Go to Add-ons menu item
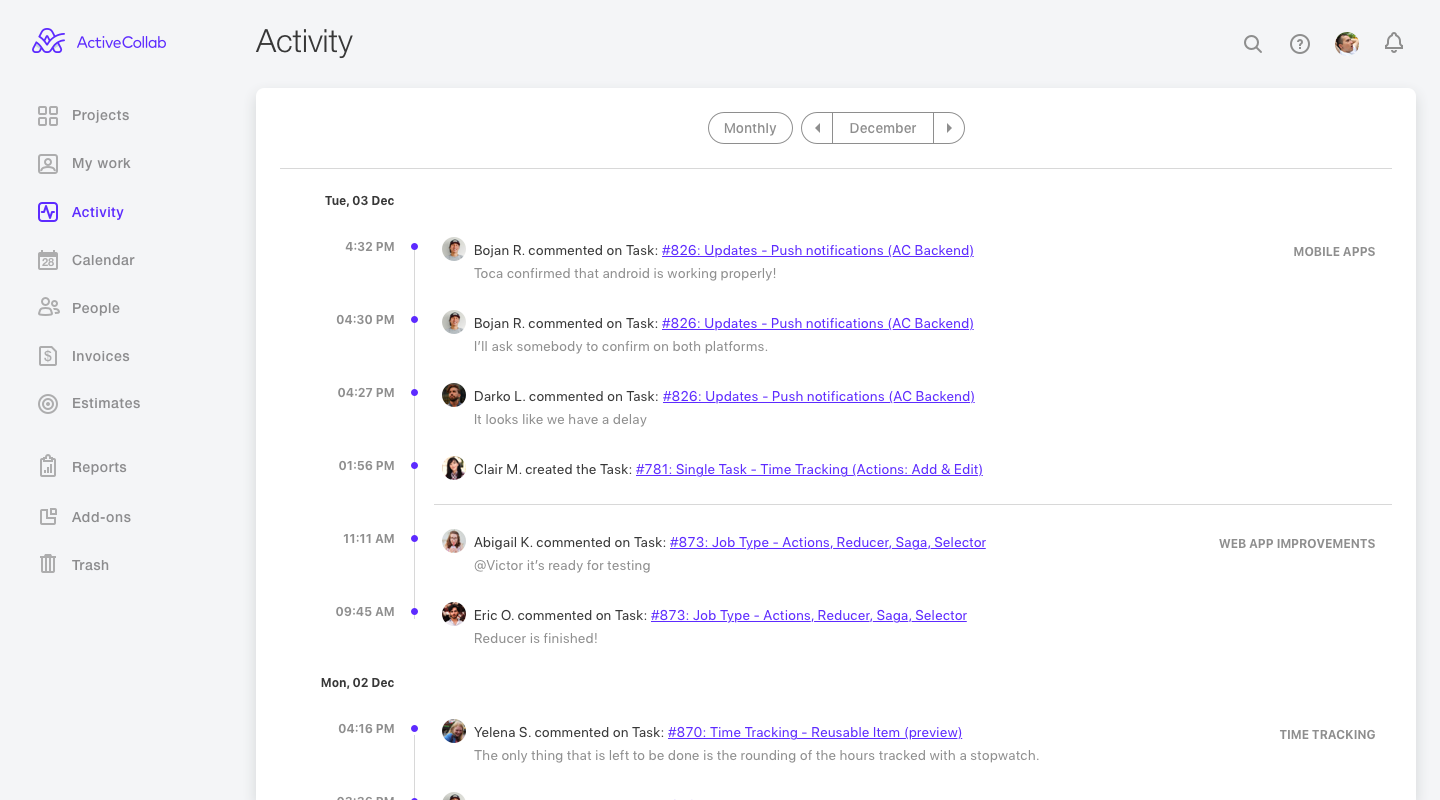 click(x=101, y=517)
